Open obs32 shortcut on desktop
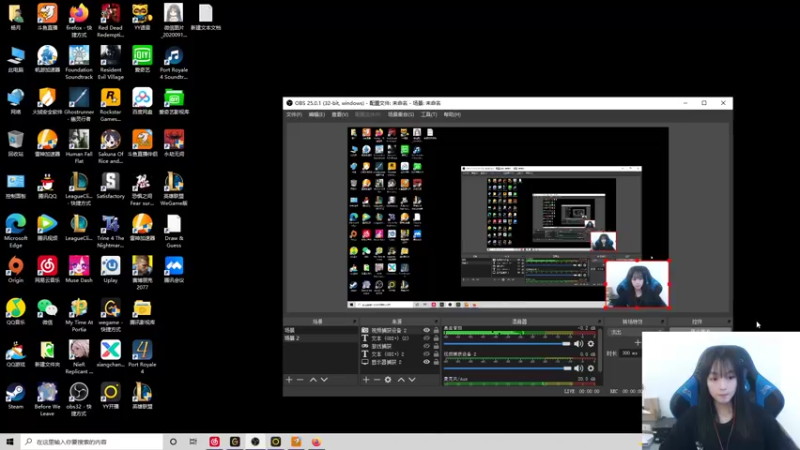 pos(79,399)
